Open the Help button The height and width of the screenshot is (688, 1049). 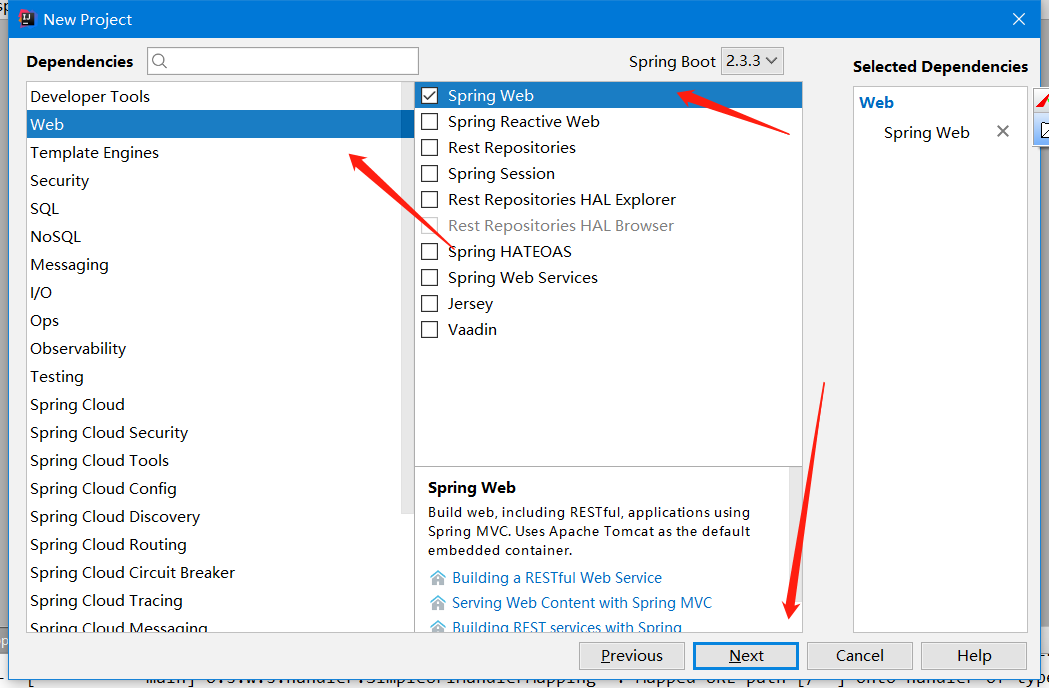[974, 656]
